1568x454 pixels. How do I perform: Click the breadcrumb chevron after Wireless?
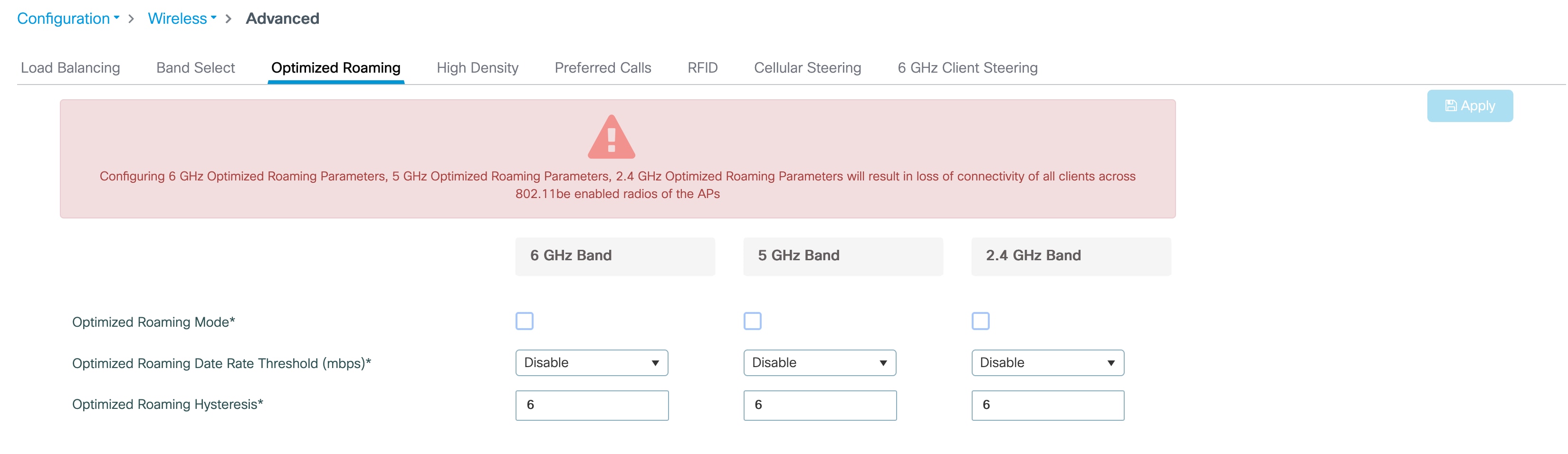point(228,19)
